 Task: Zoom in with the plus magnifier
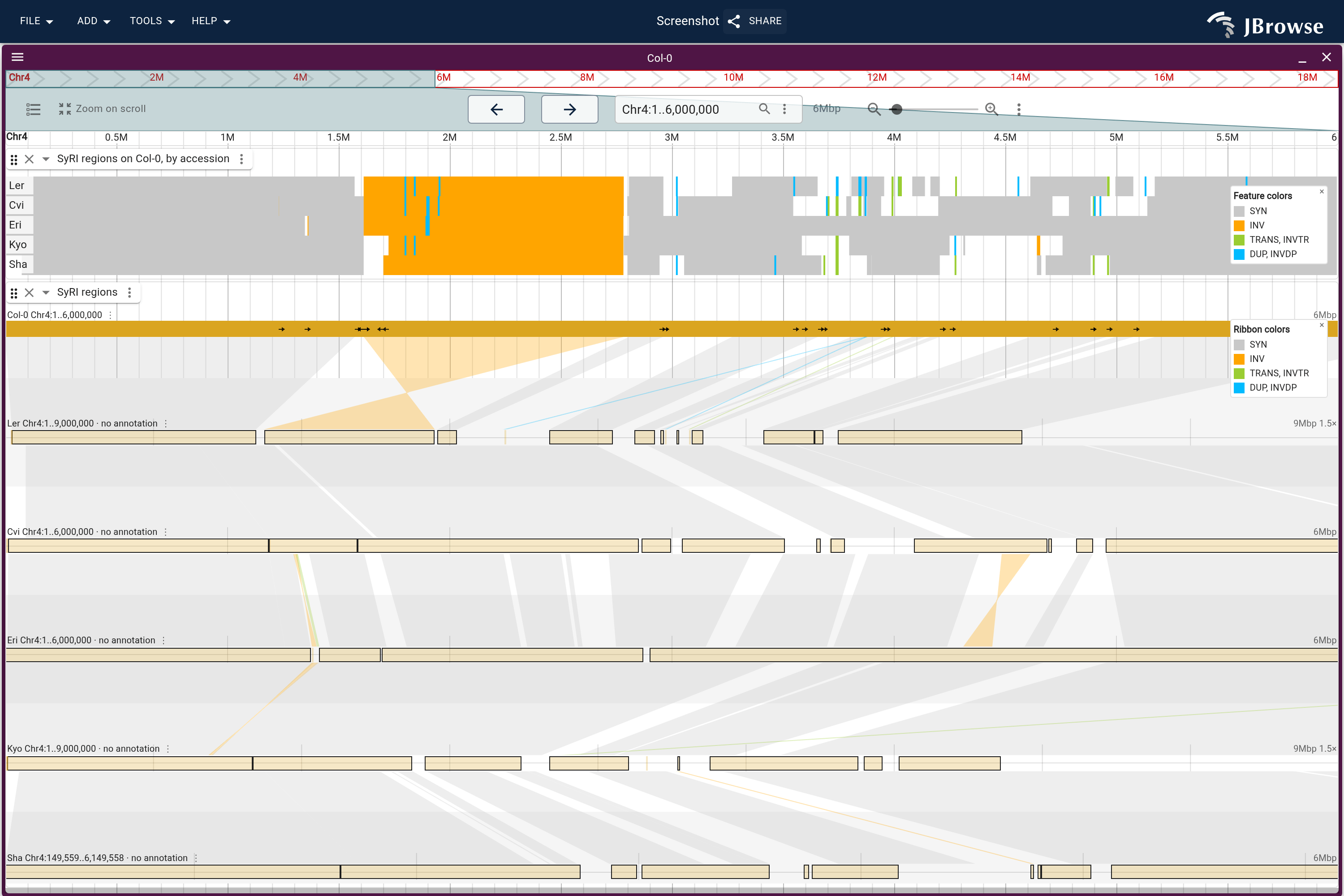pos(991,109)
